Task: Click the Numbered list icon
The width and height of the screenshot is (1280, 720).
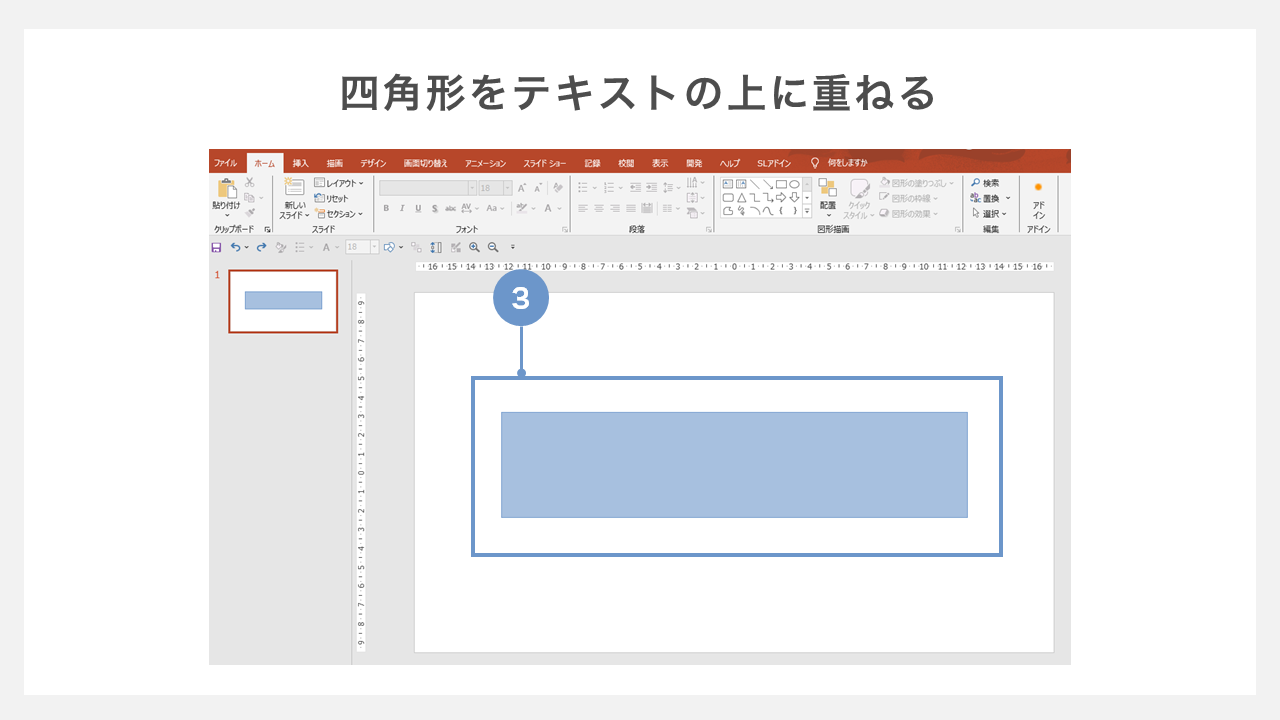Action: coord(609,187)
